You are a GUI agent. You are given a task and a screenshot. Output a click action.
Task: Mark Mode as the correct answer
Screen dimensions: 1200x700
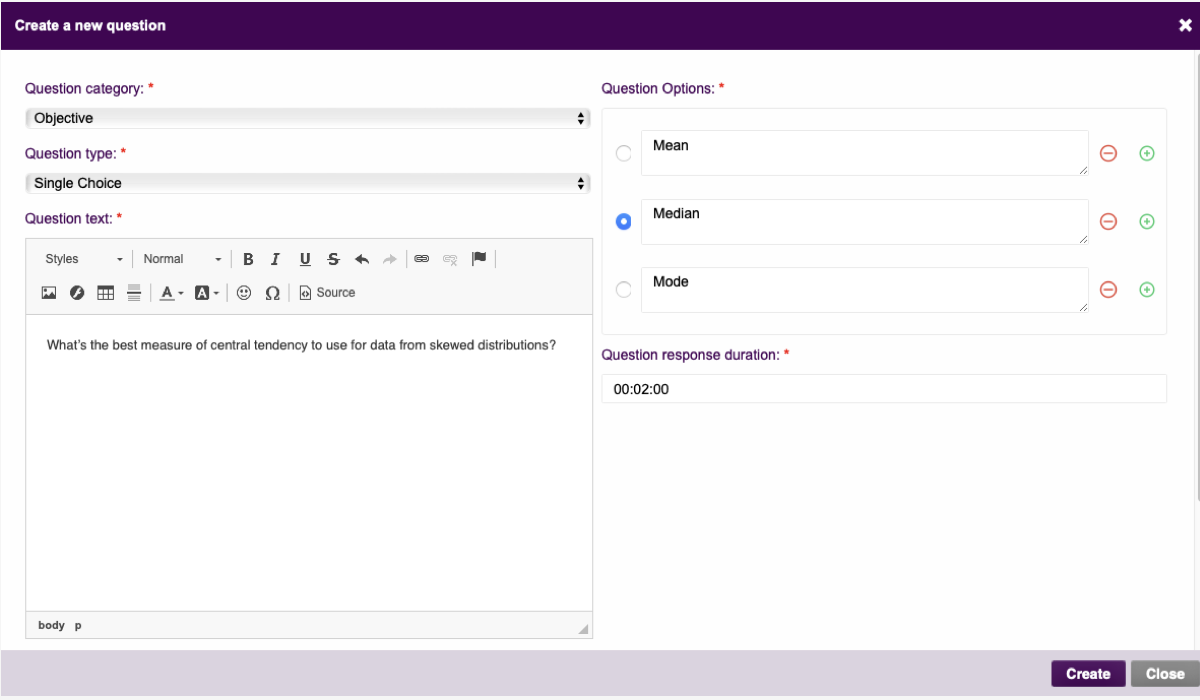pyautogui.click(x=624, y=290)
